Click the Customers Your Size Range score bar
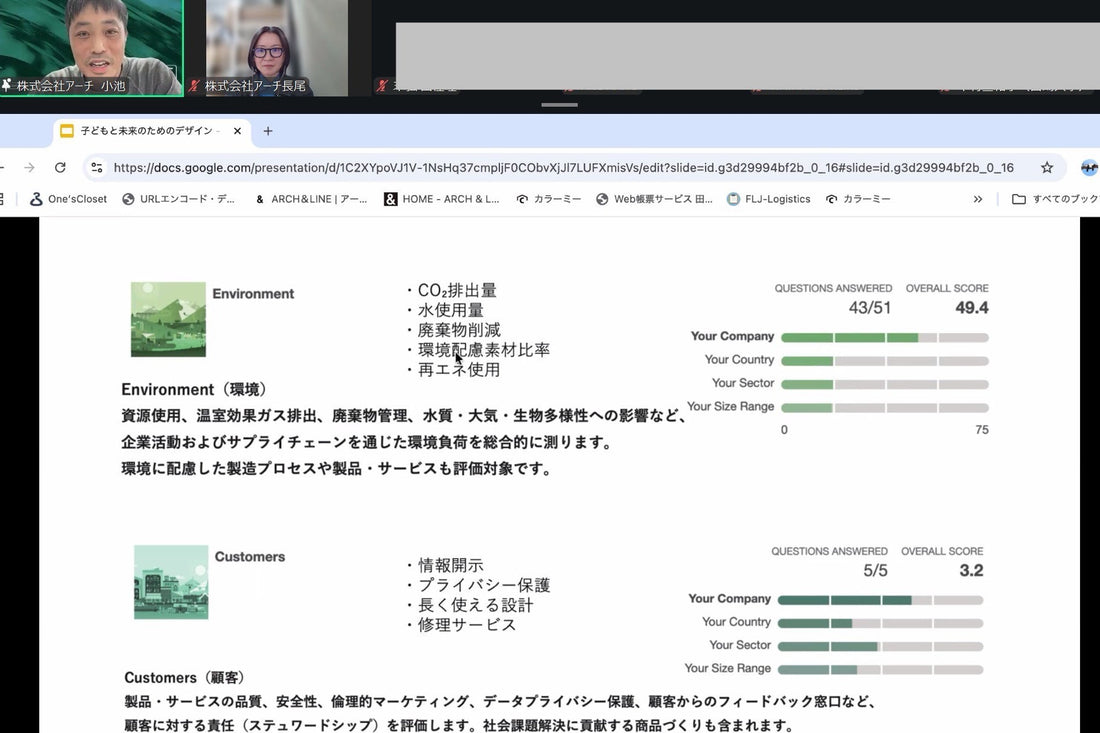Screen dimensions: 1100x733 coord(880,670)
